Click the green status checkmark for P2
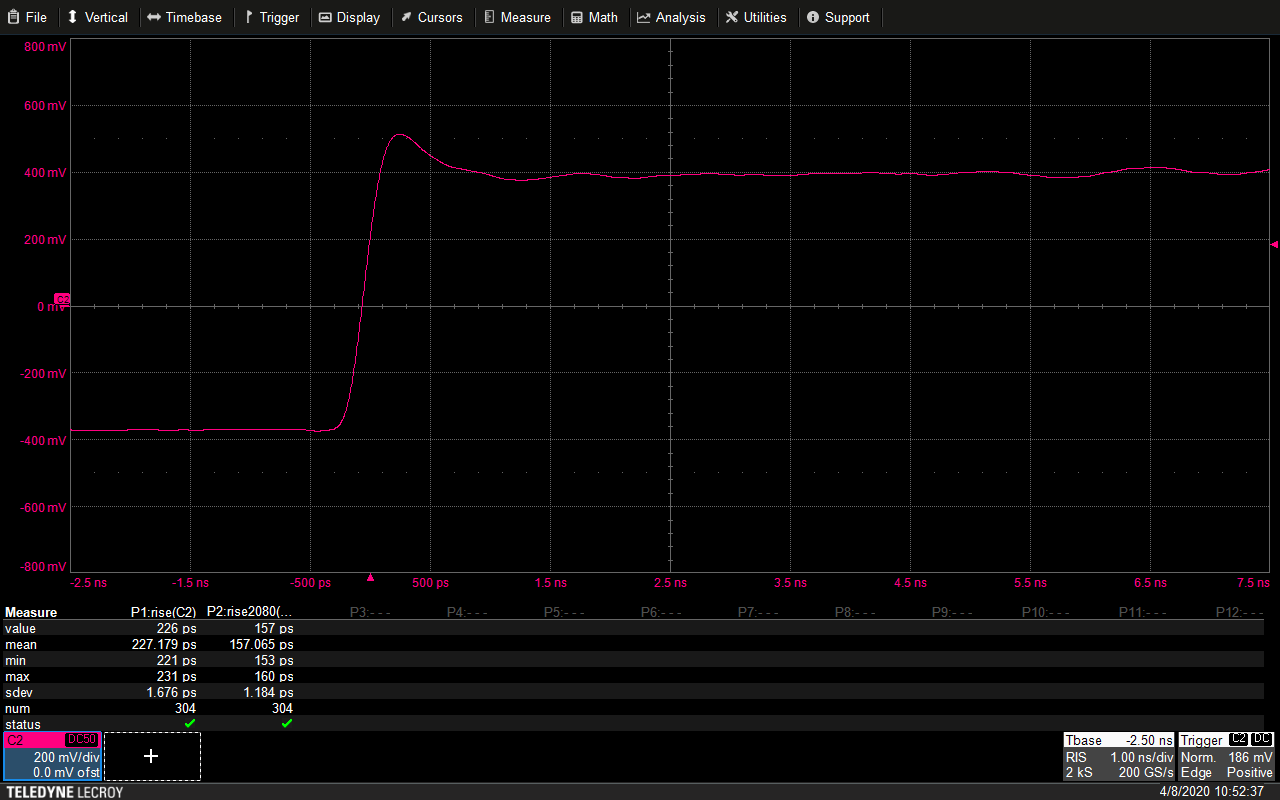 [287, 723]
